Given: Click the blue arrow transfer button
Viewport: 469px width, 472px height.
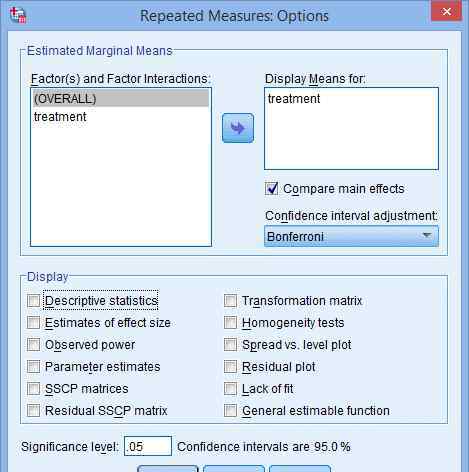Looking at the screenshot, I should [238, 128].
